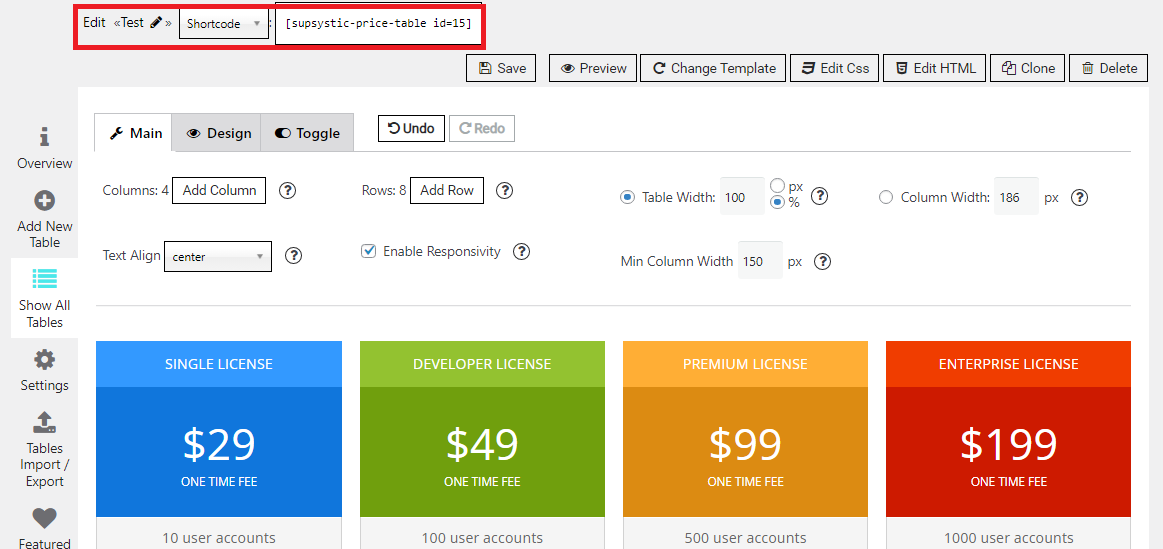Click the Tables Import / Export icon

coord(44,422)
